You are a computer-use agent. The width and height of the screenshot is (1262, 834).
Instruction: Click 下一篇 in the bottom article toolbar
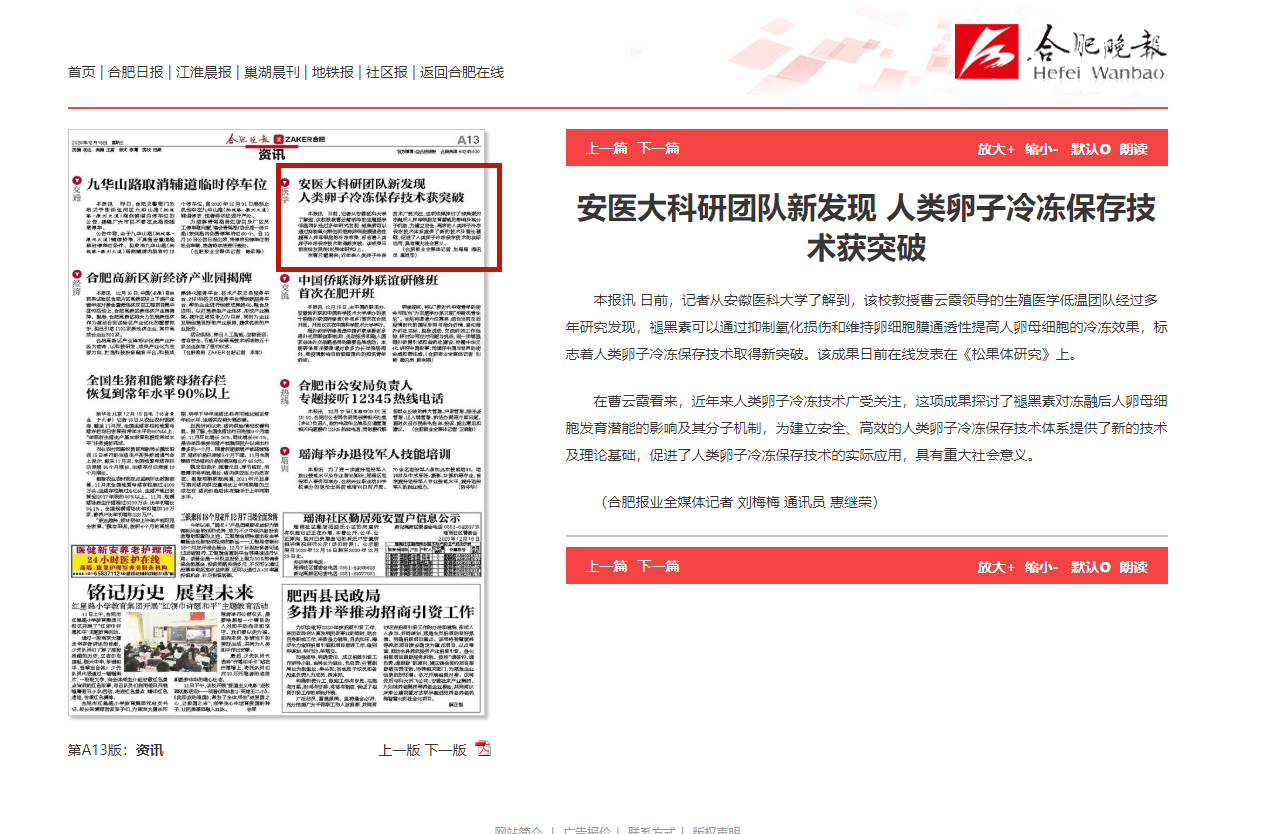coord(659,566)
